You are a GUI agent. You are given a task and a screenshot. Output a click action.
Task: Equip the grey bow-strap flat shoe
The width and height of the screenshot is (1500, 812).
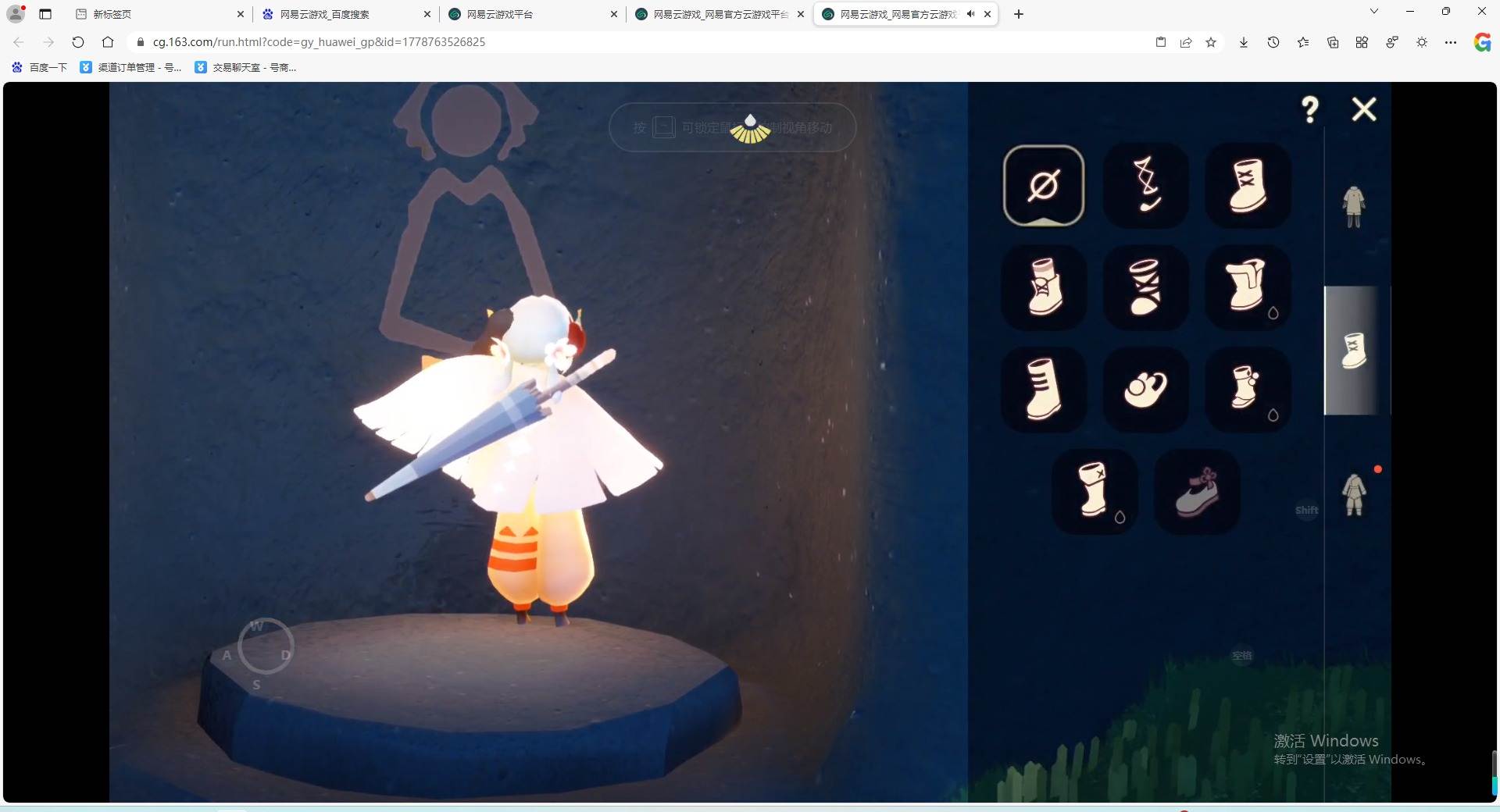(1197, 491)
